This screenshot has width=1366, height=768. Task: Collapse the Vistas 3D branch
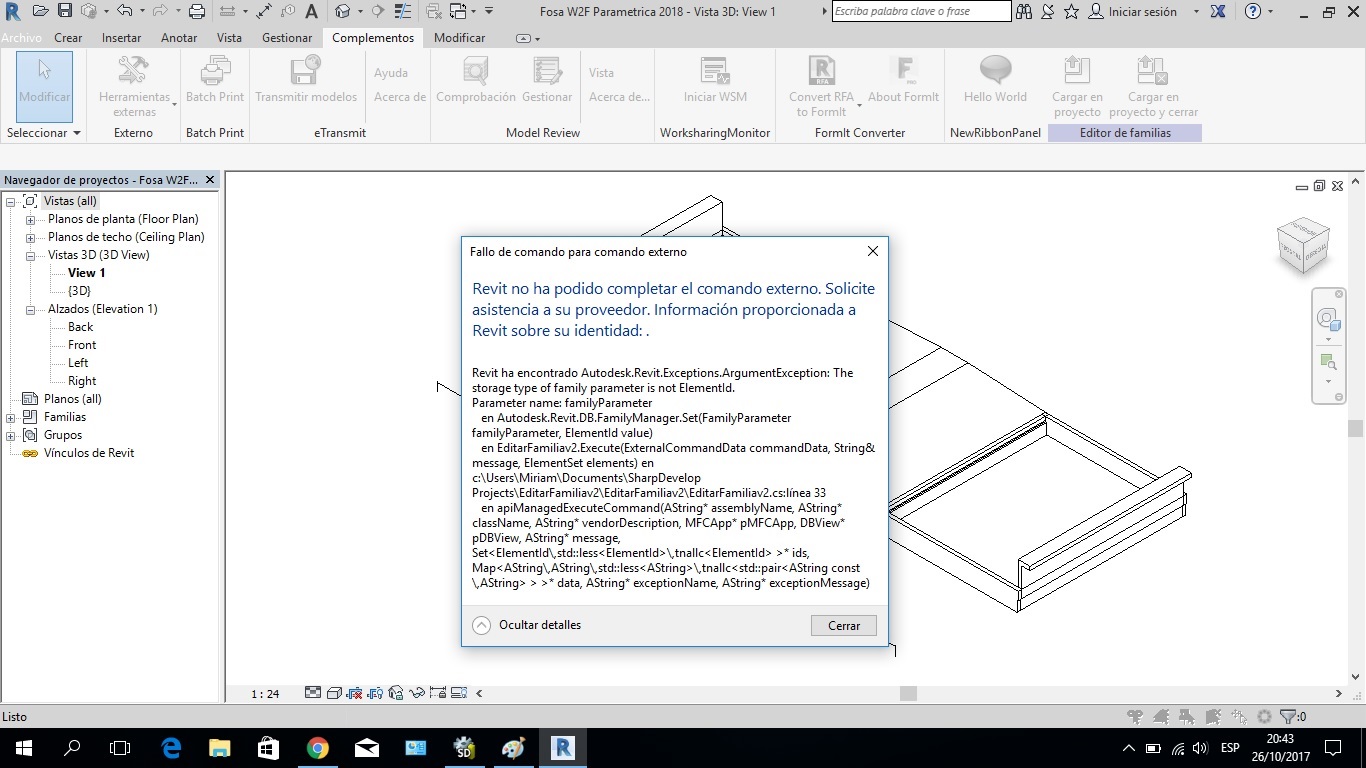(28, 255)
